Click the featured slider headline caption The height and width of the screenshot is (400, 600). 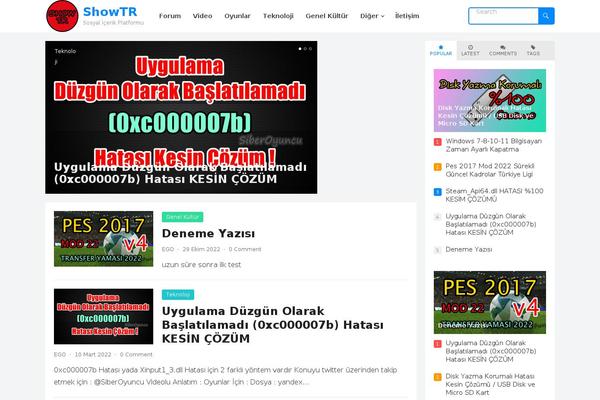point(180,173)
